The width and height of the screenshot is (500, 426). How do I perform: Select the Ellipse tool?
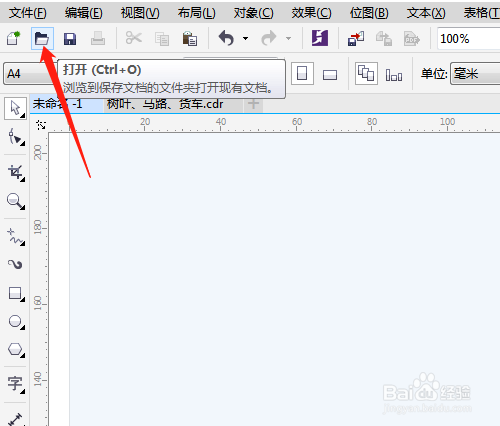coord(16,322)
